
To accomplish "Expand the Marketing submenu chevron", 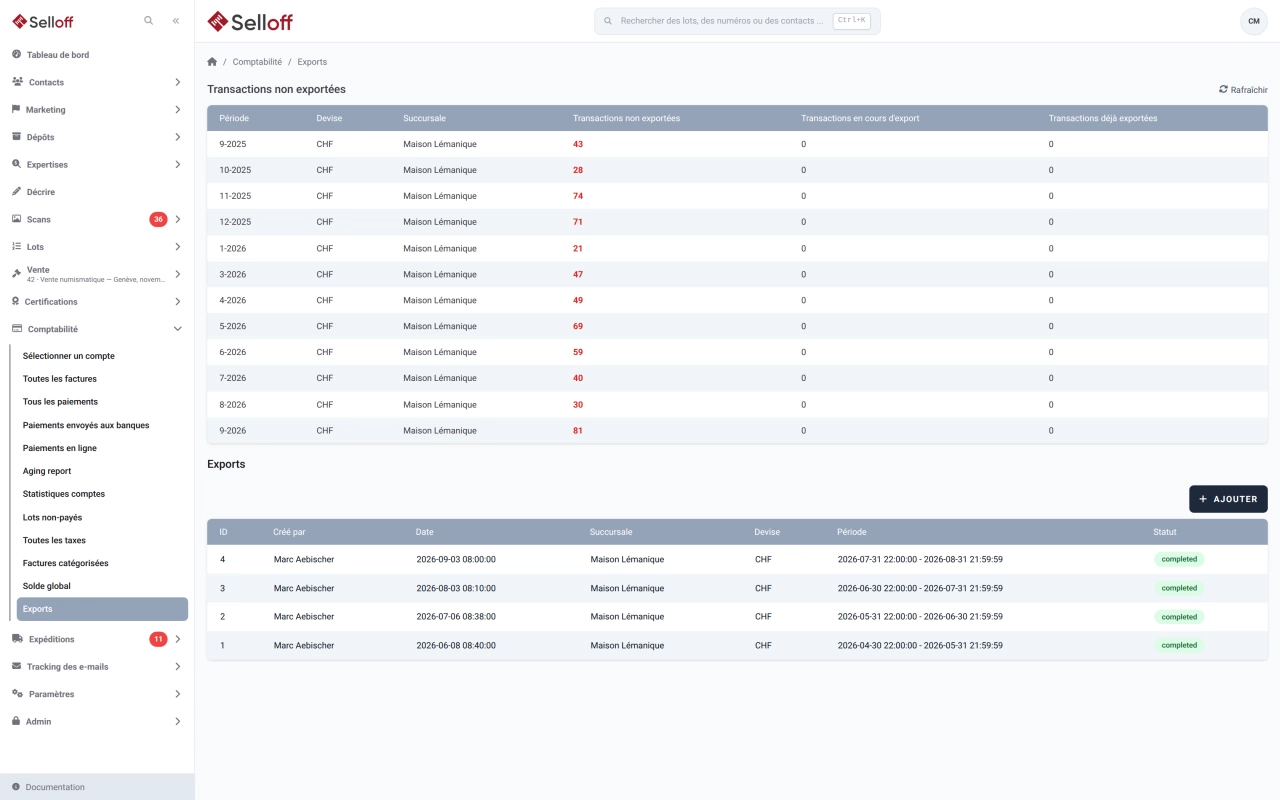I will 178,109.
